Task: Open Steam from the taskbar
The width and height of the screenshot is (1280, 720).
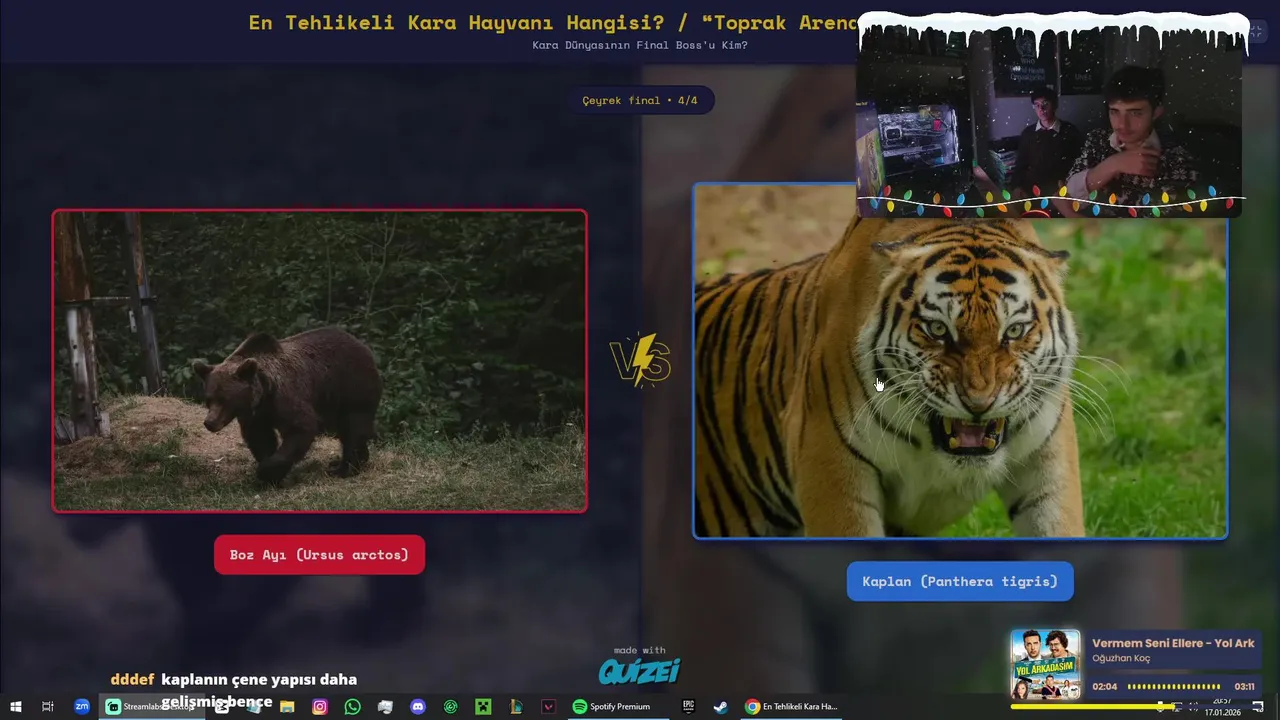Action: (720, 707)
